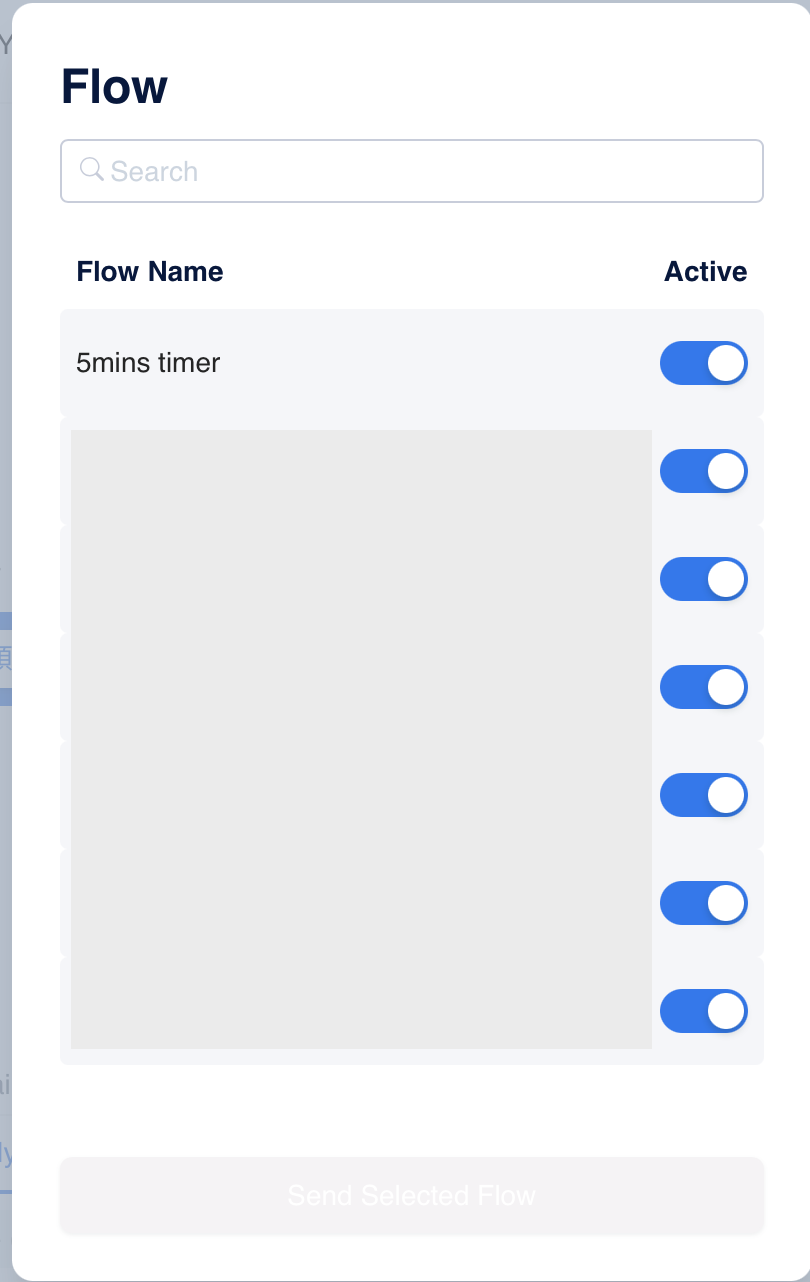This screenshot has height=1282, width=810.
Task: Select the fourth flow row in the list
Action: 360,687
